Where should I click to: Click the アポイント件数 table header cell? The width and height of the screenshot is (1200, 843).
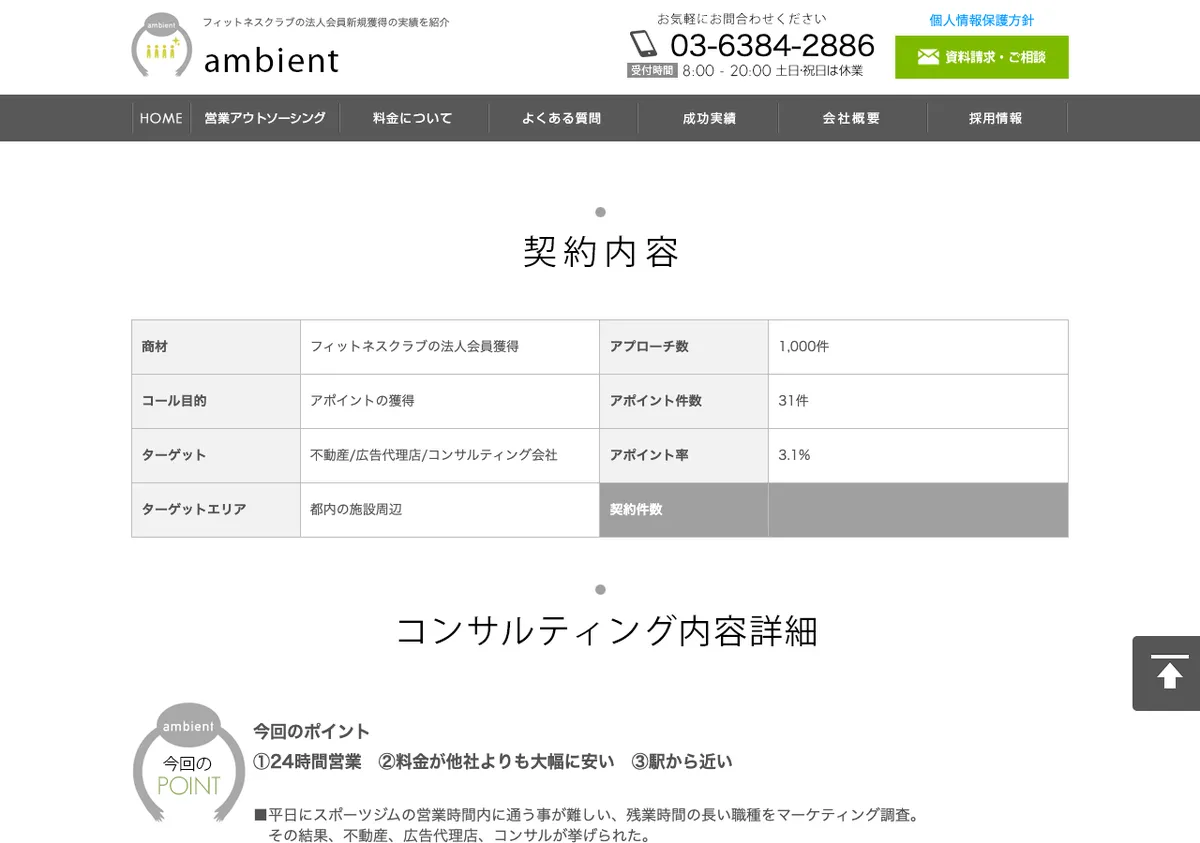(684, 401)
